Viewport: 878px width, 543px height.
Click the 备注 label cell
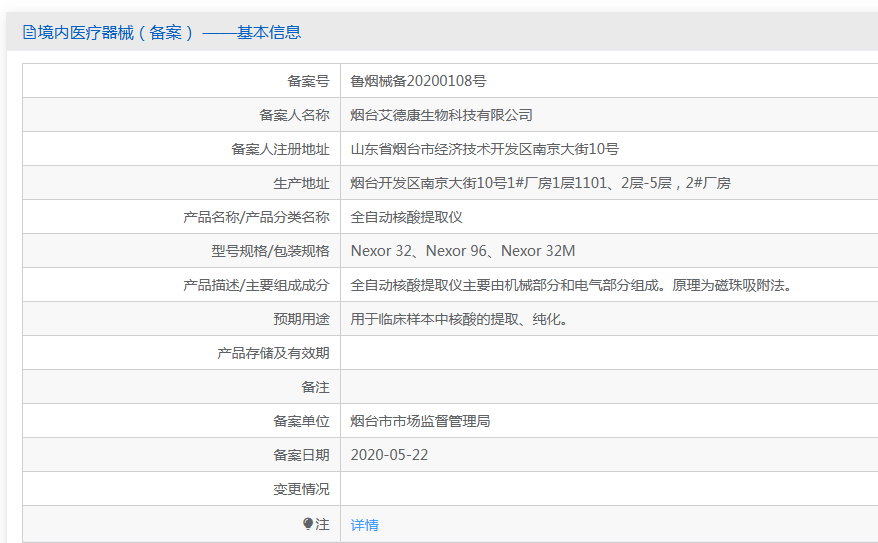click(181, 387)
